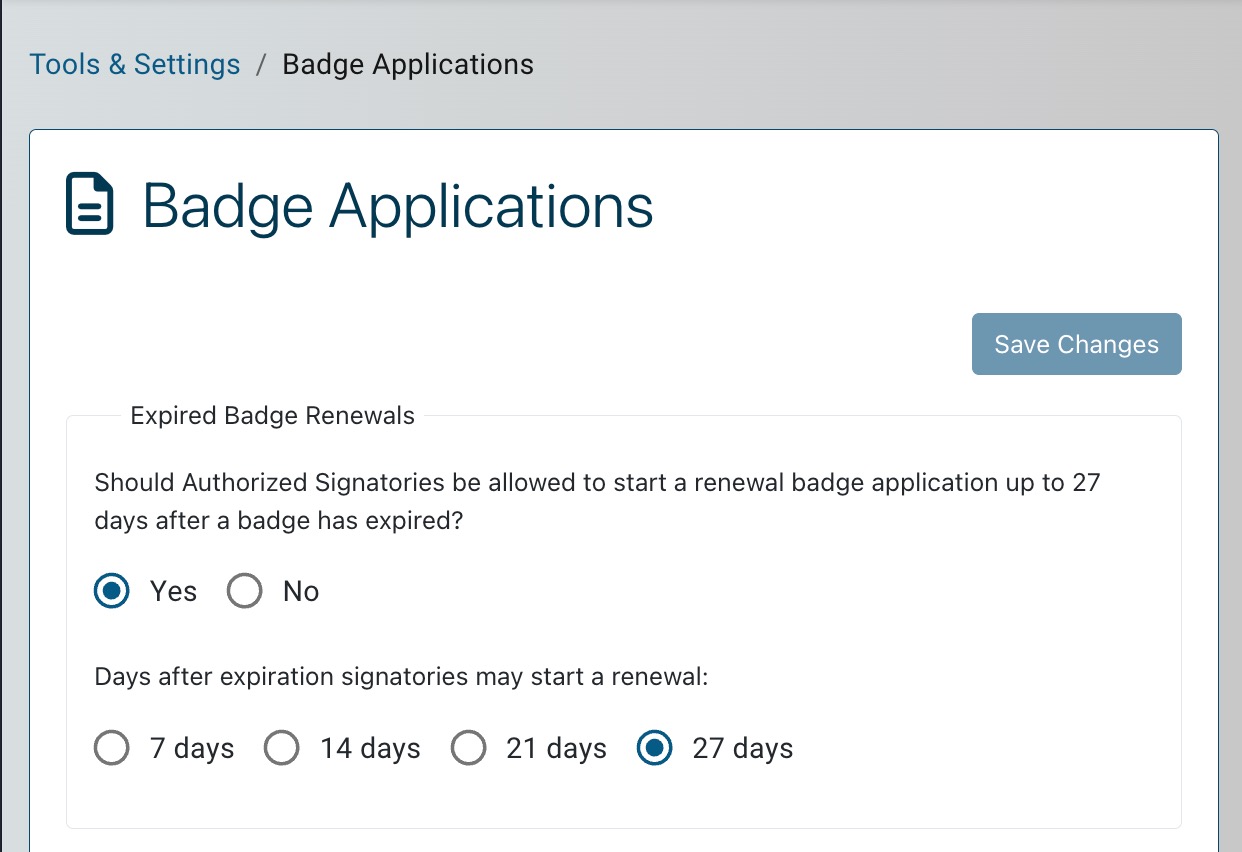This screenshot has width=1242, height=852.
Task: Click the Expired Badge Renewals section legend
Action: coord(272,416)
